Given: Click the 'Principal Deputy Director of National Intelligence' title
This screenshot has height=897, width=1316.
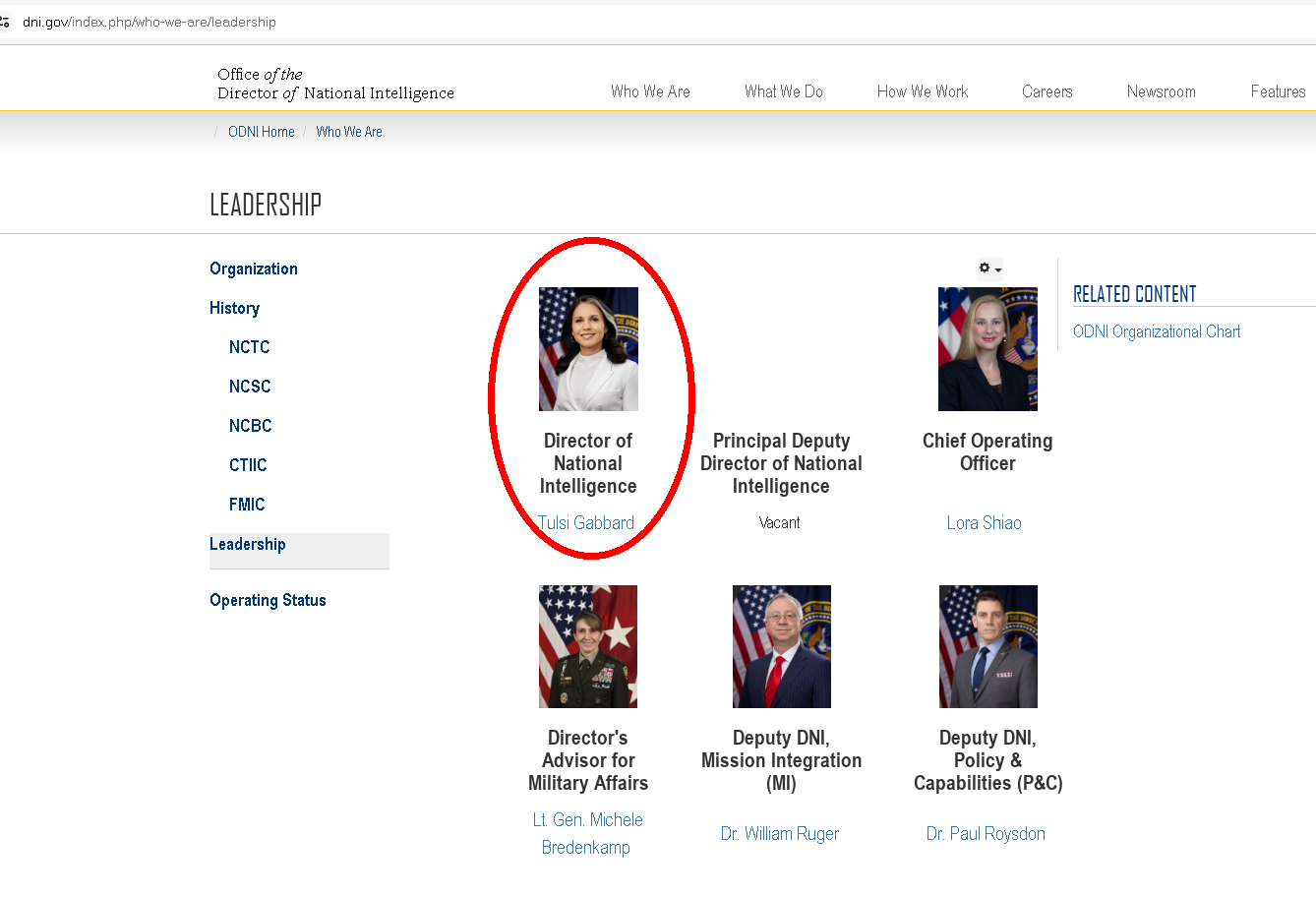Looking at the screenshot, I should pos(781,463).
